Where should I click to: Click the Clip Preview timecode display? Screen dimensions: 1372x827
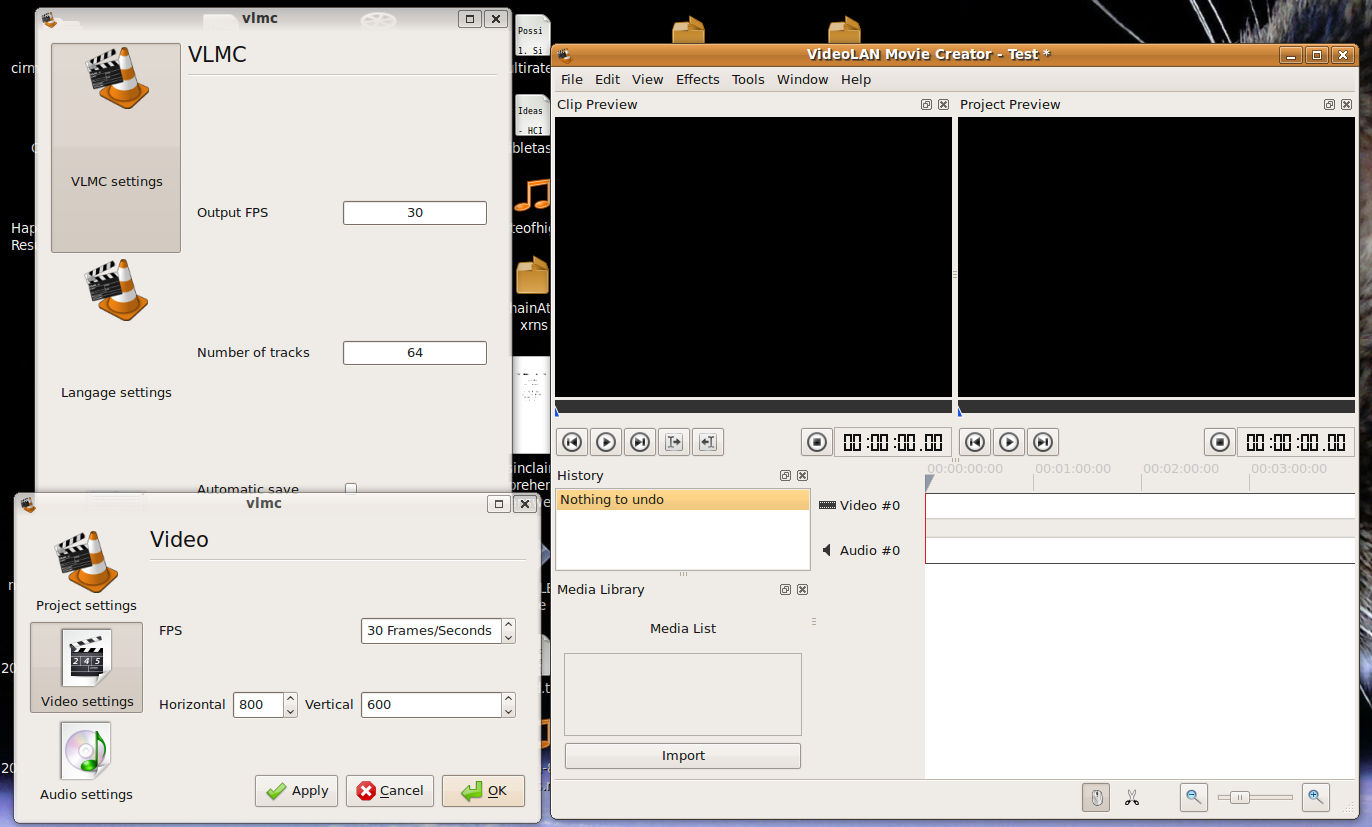click(893, 442)
